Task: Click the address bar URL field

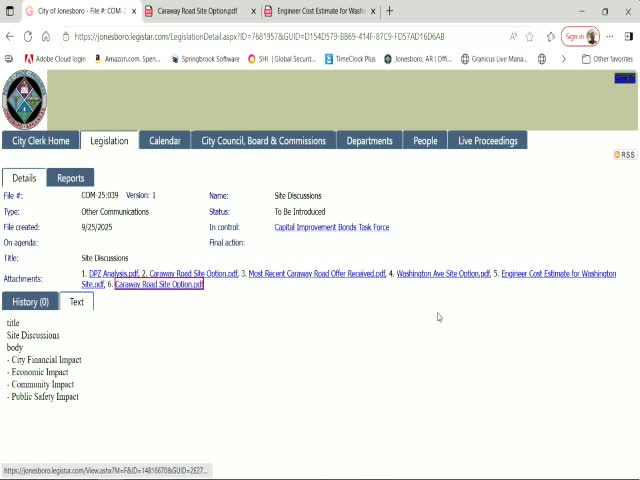Action: pos(259,37)
